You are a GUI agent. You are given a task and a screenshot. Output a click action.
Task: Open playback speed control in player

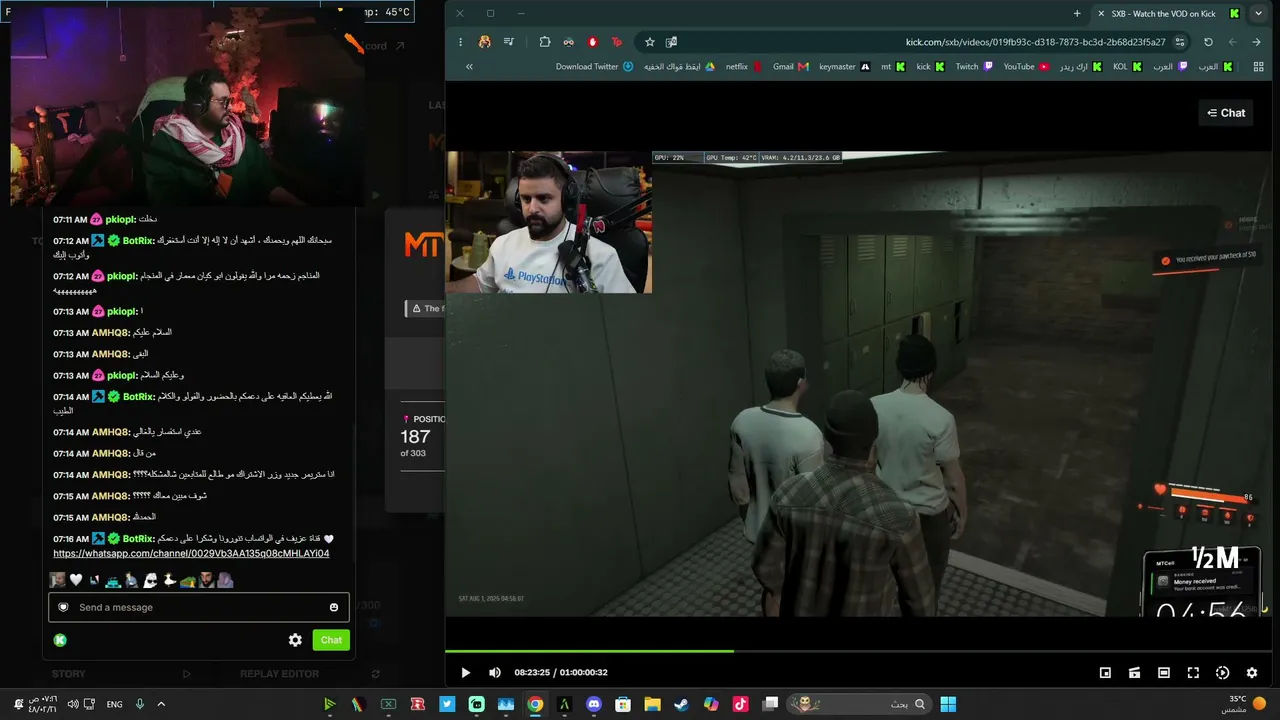1222,673
